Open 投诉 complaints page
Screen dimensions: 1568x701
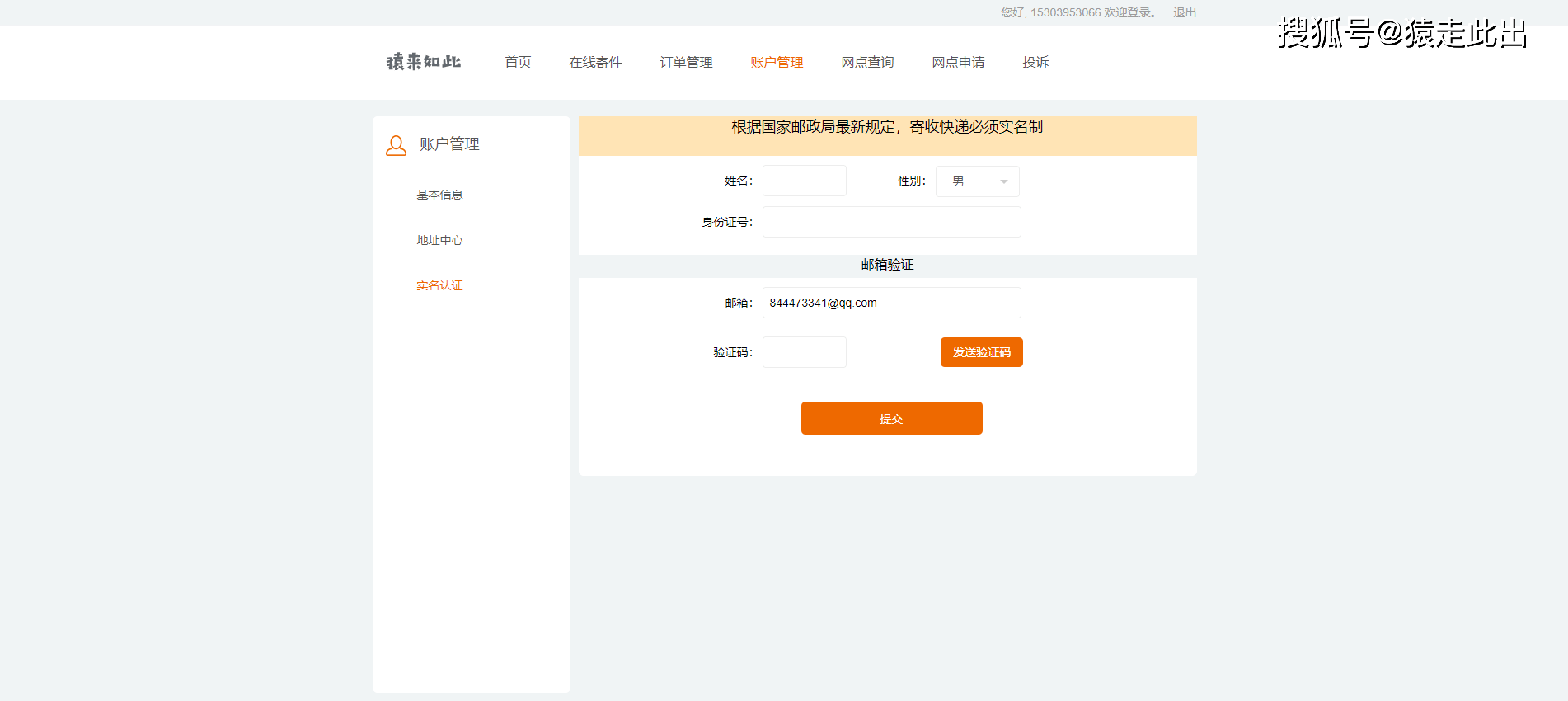(x=1035, y=63)
